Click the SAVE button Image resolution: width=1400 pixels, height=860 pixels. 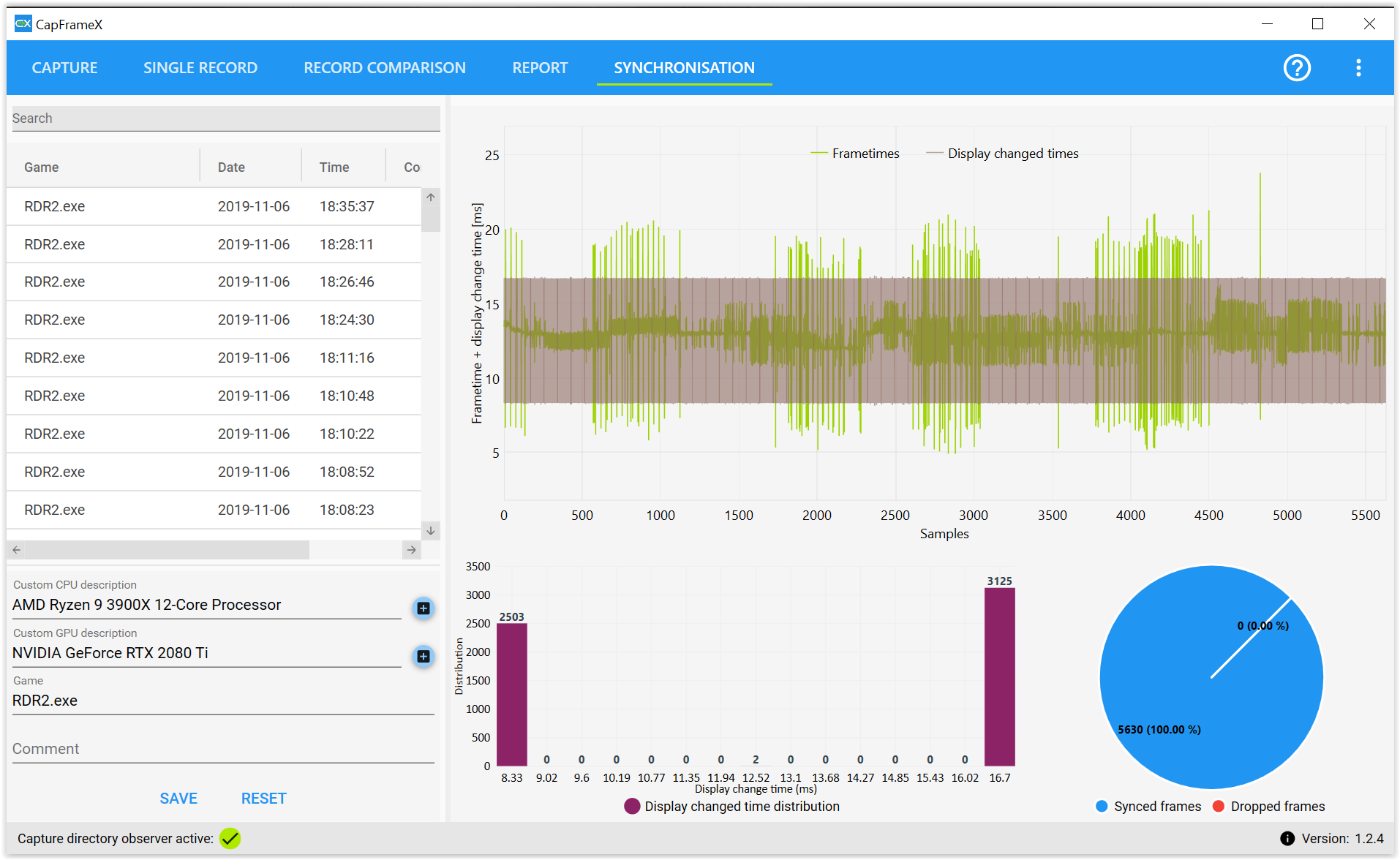coord(178,798)
